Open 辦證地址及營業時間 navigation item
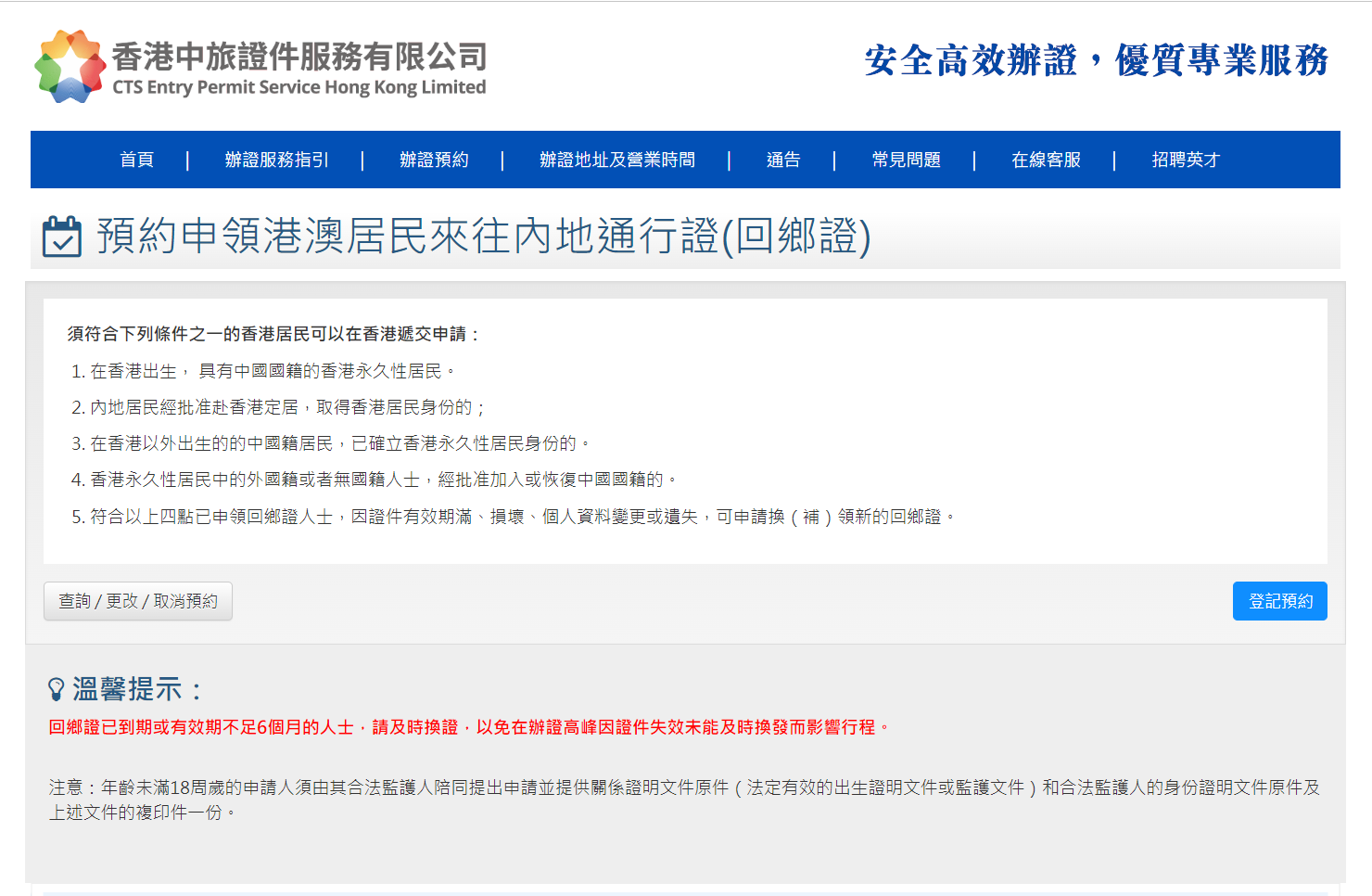This screenshot has width=1372, height=896. coord(616,160)
